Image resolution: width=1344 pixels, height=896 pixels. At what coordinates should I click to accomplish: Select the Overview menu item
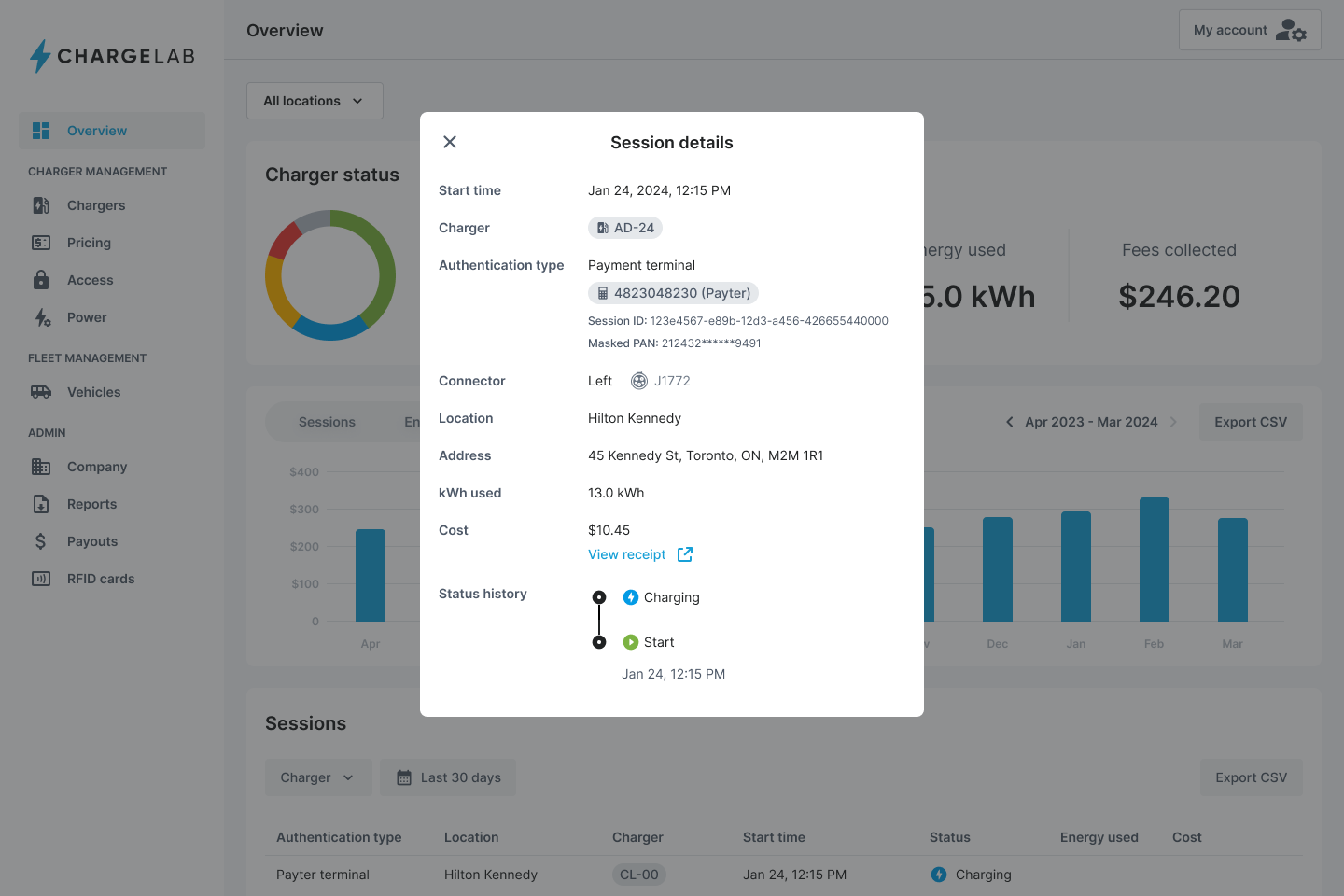112,131
